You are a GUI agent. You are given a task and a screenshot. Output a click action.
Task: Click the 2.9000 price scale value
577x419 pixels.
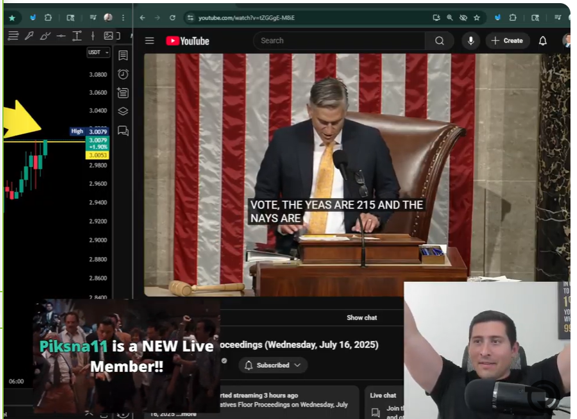(98, 240)
